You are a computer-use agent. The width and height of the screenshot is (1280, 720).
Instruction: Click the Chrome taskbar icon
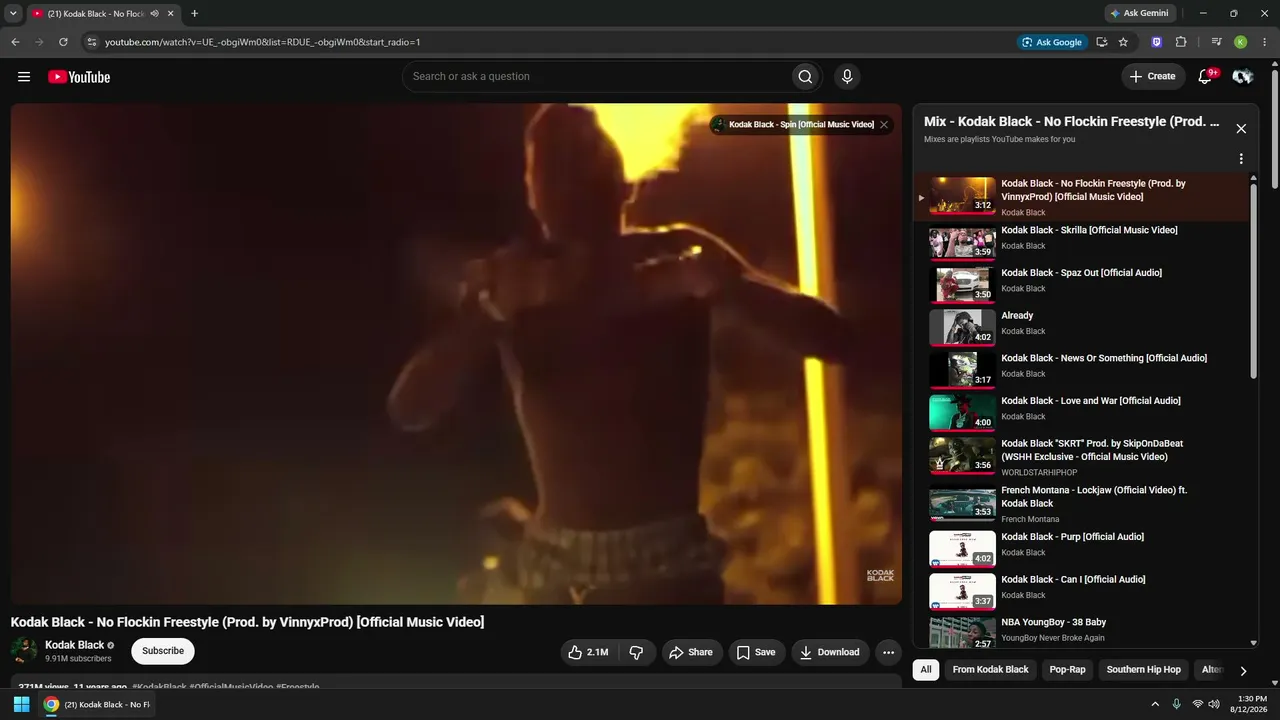coord(51,704)
